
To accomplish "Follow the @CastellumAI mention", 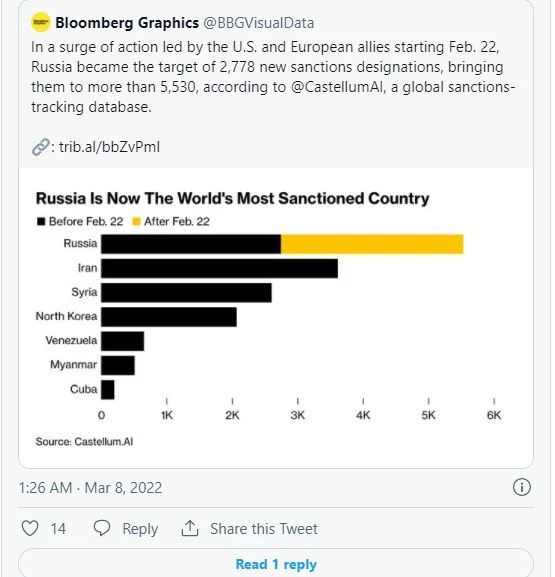I will (337, 87).
